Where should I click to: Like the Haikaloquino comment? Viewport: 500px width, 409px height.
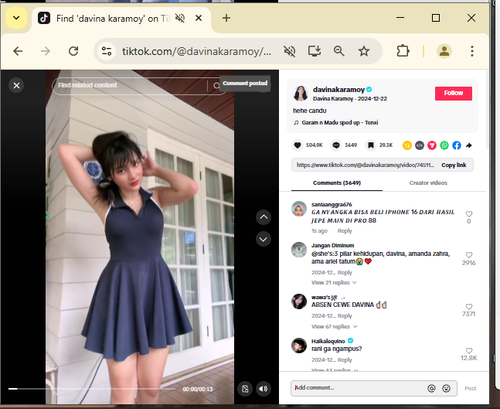click(x=469, y=351)
